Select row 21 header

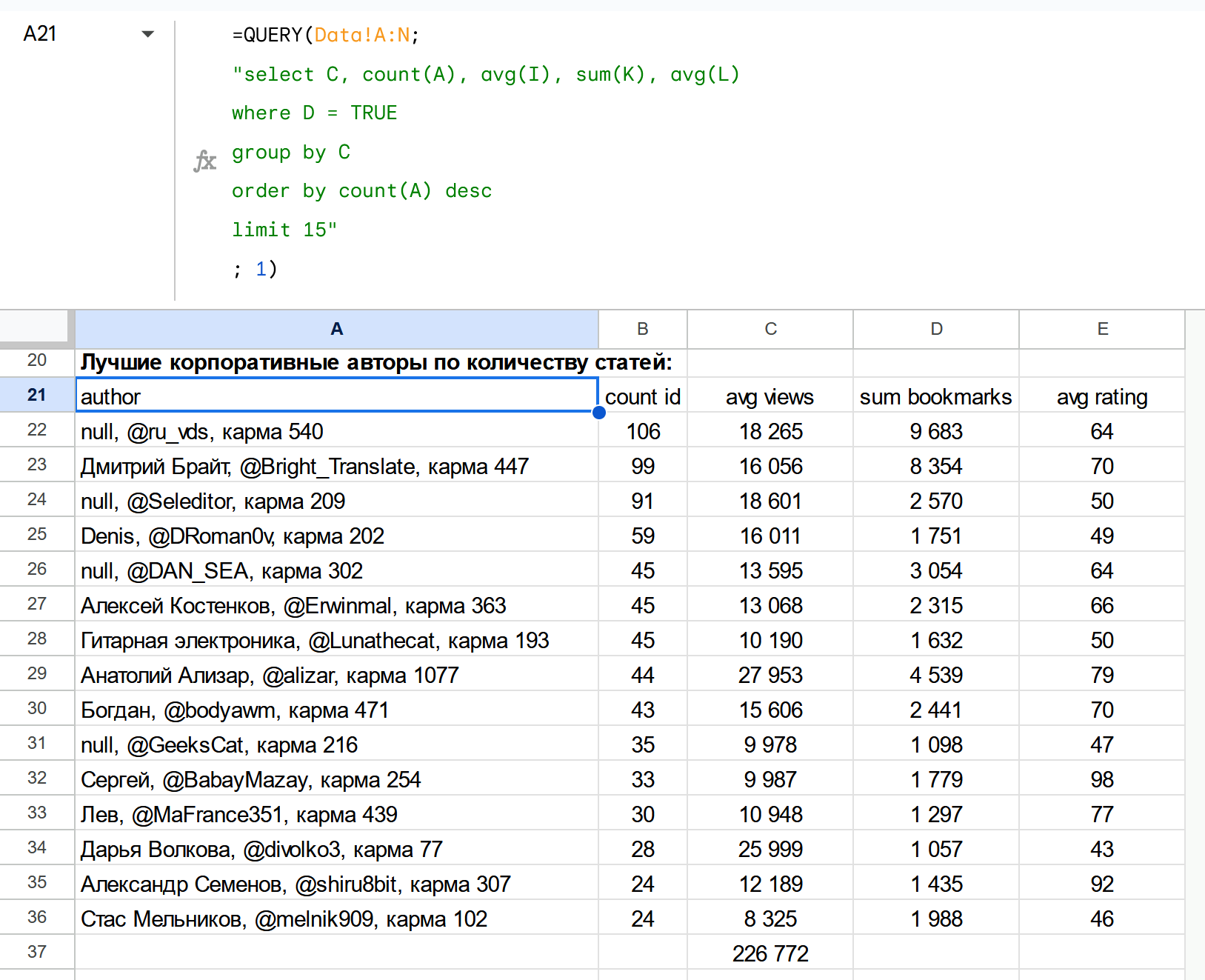click(x=37, y=395)
